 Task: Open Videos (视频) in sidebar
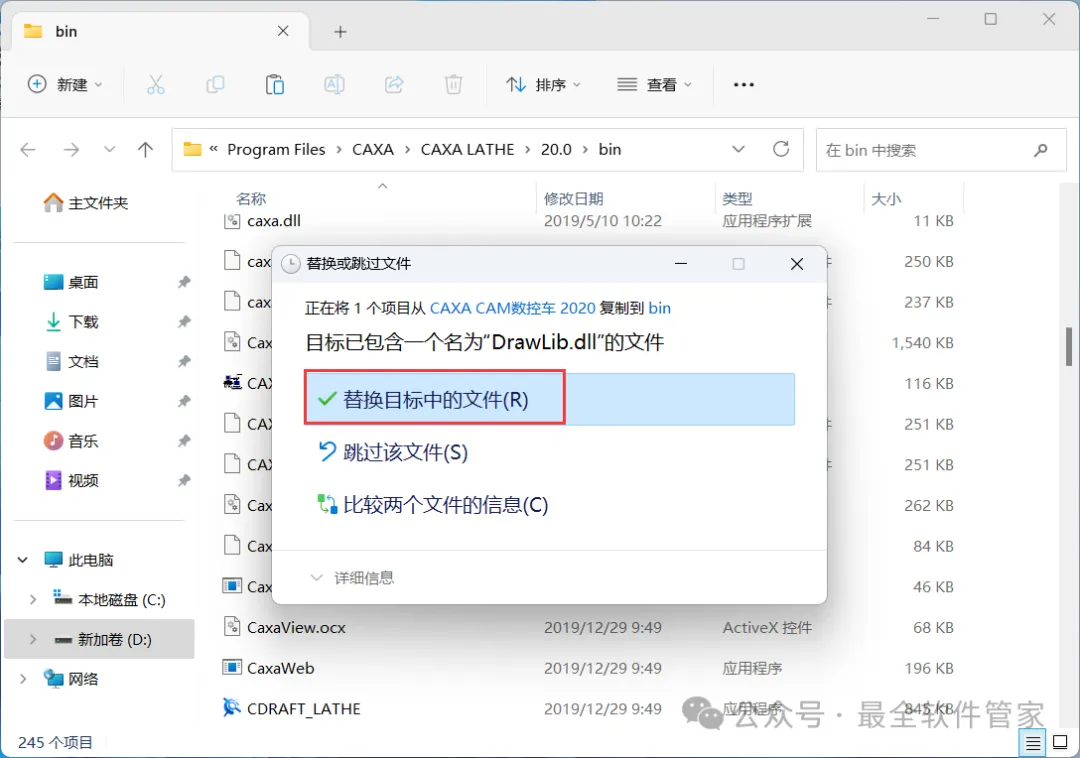tap(71, 481)
